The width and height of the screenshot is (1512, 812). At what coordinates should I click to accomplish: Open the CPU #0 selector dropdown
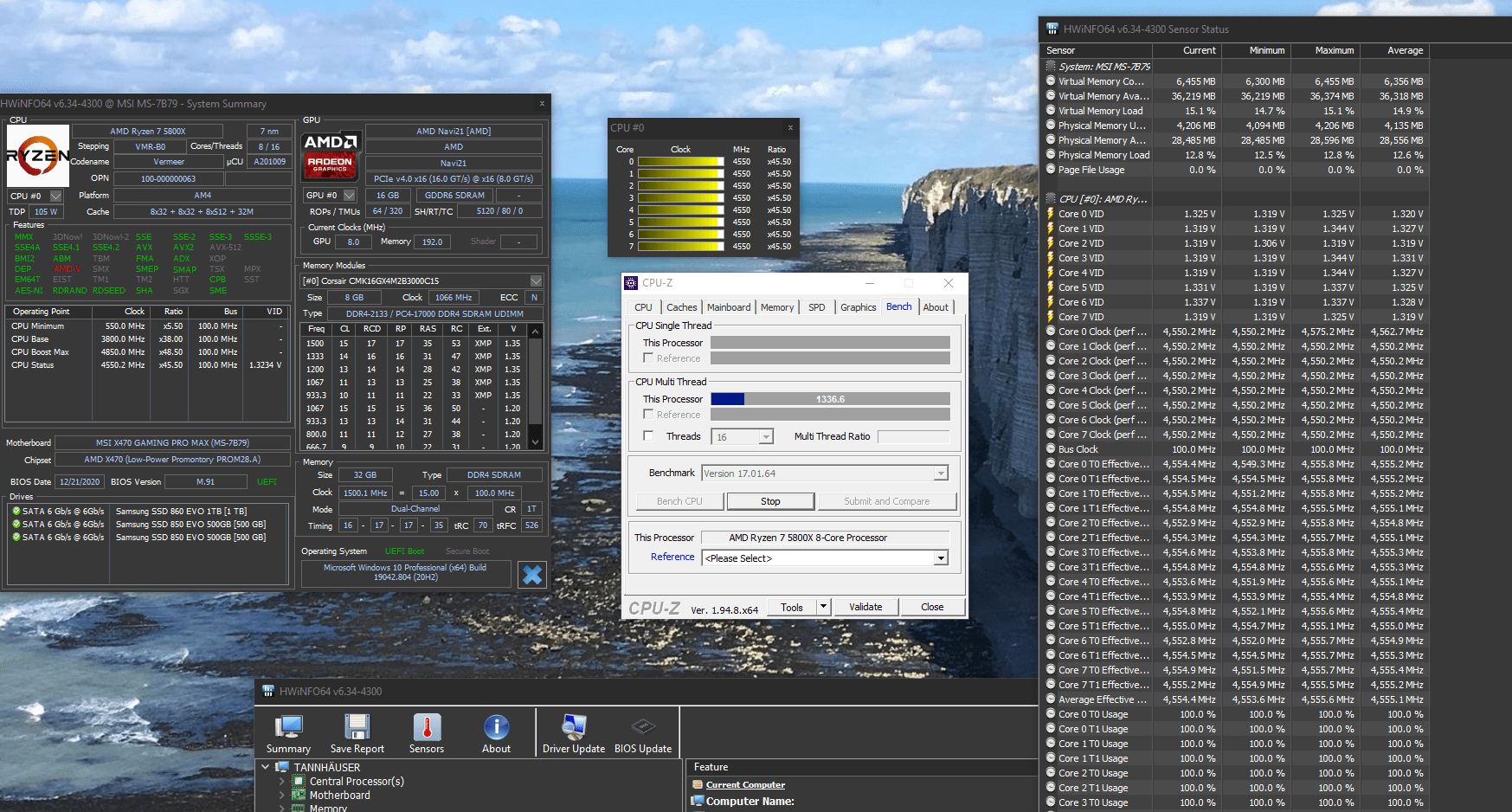click(56, 197)
